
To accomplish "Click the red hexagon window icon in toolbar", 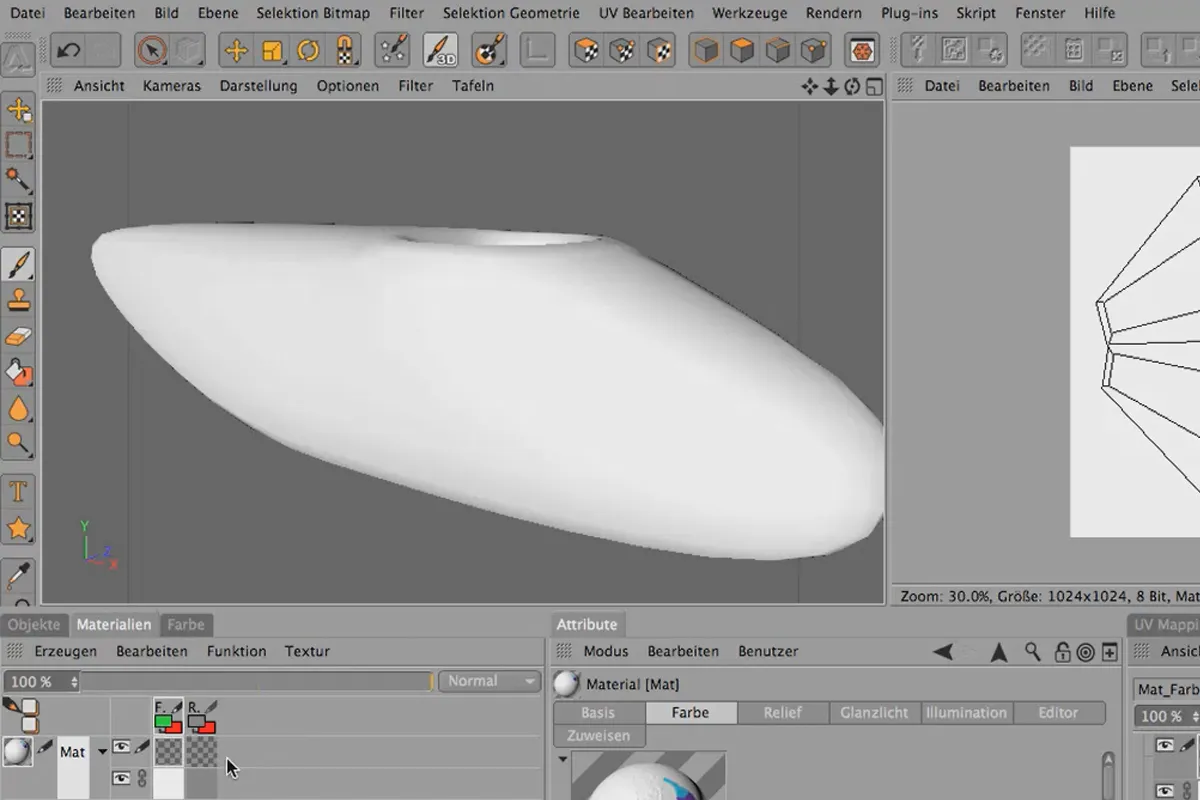I will (x=861, y=50).
